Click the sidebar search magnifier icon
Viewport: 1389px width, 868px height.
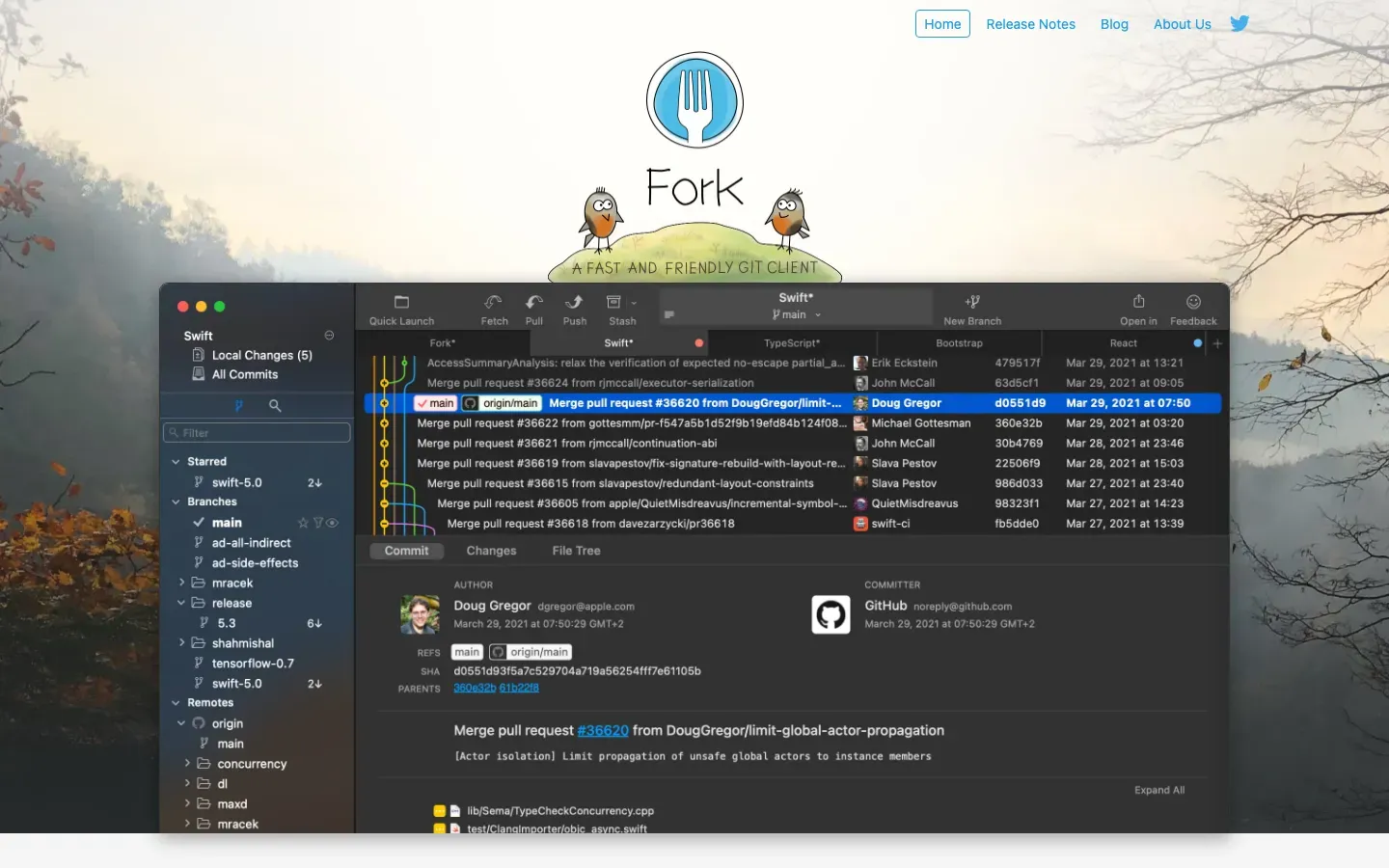point(275,405)
